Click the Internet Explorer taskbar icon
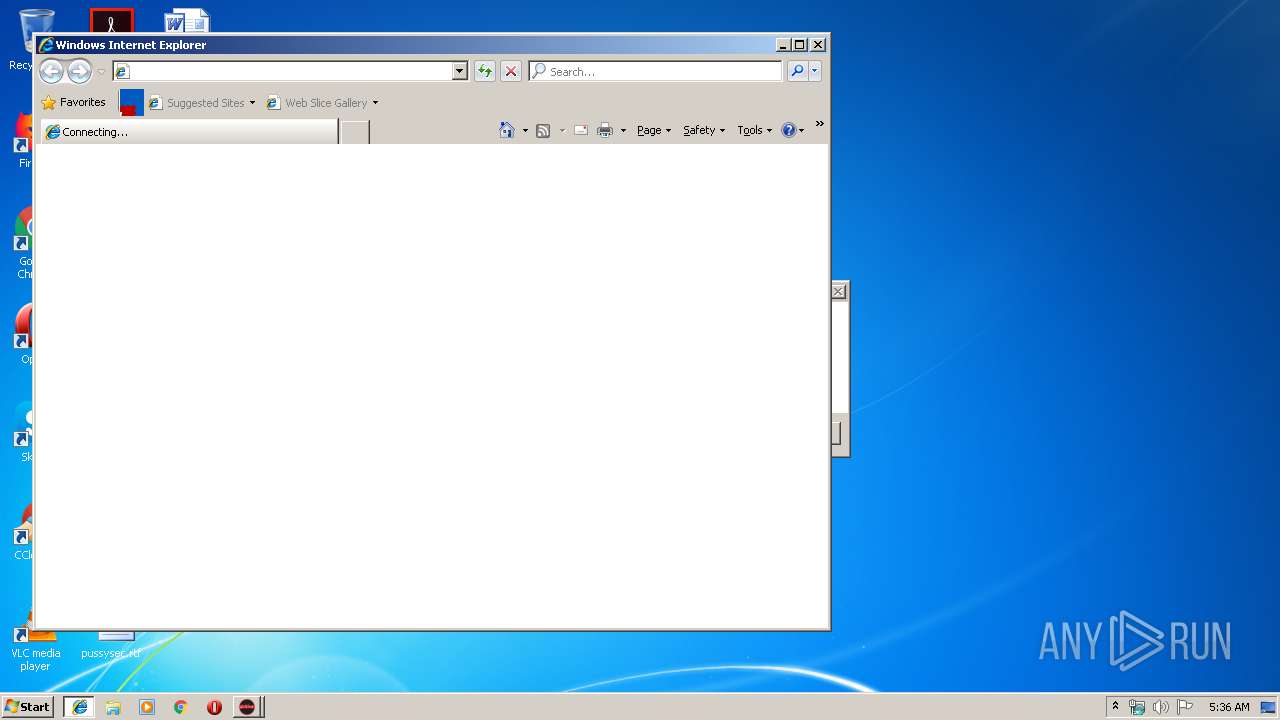The image size is (1280, 720). pos(79,707)
